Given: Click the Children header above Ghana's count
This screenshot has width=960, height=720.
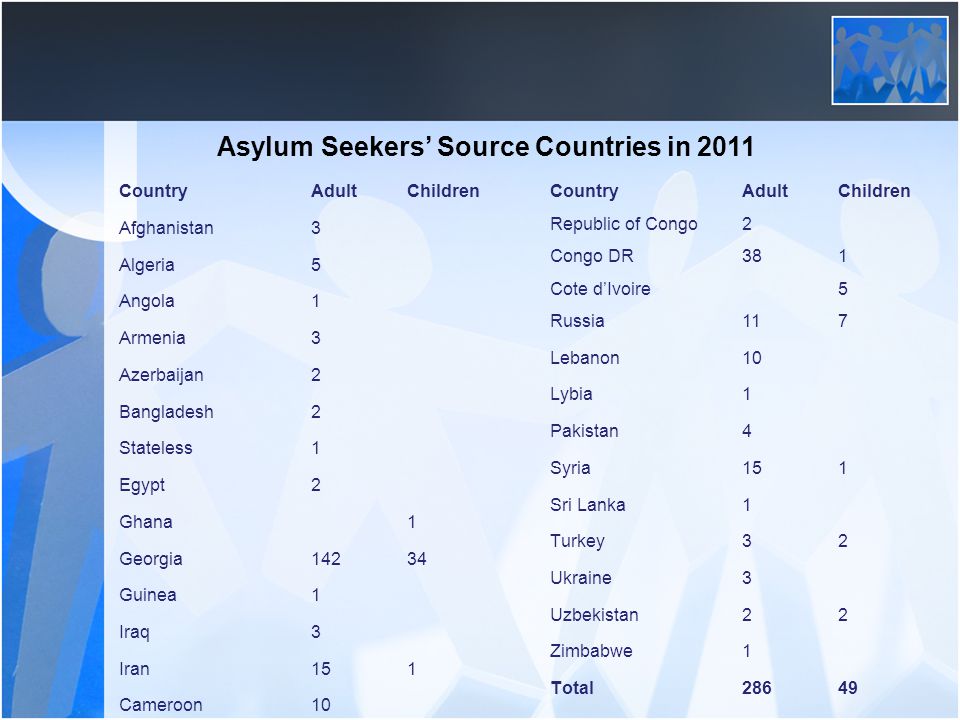Looking at the screenshot, I should (x=443, y=191).
